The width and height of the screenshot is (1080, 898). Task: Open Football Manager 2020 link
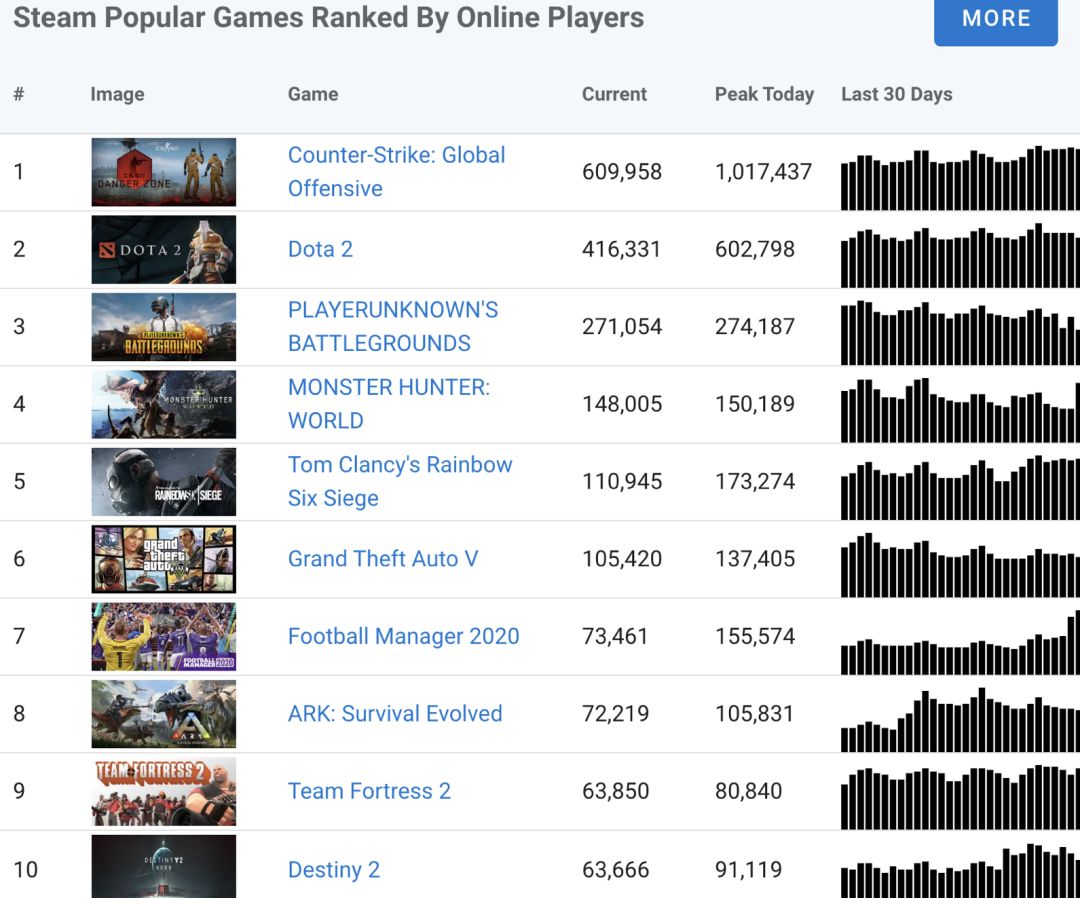(404, 636)
